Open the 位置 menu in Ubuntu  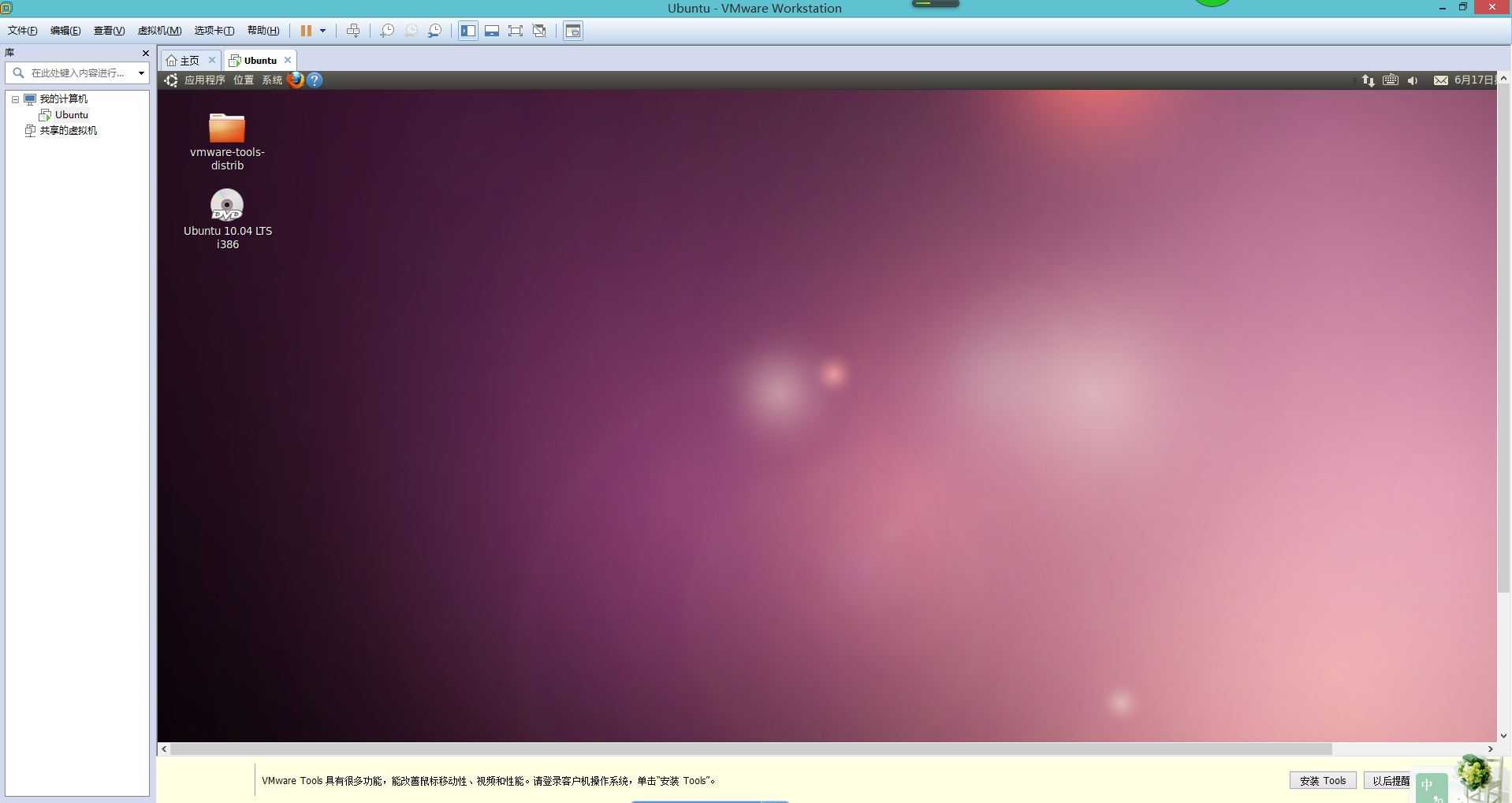[x=244, y=80]
